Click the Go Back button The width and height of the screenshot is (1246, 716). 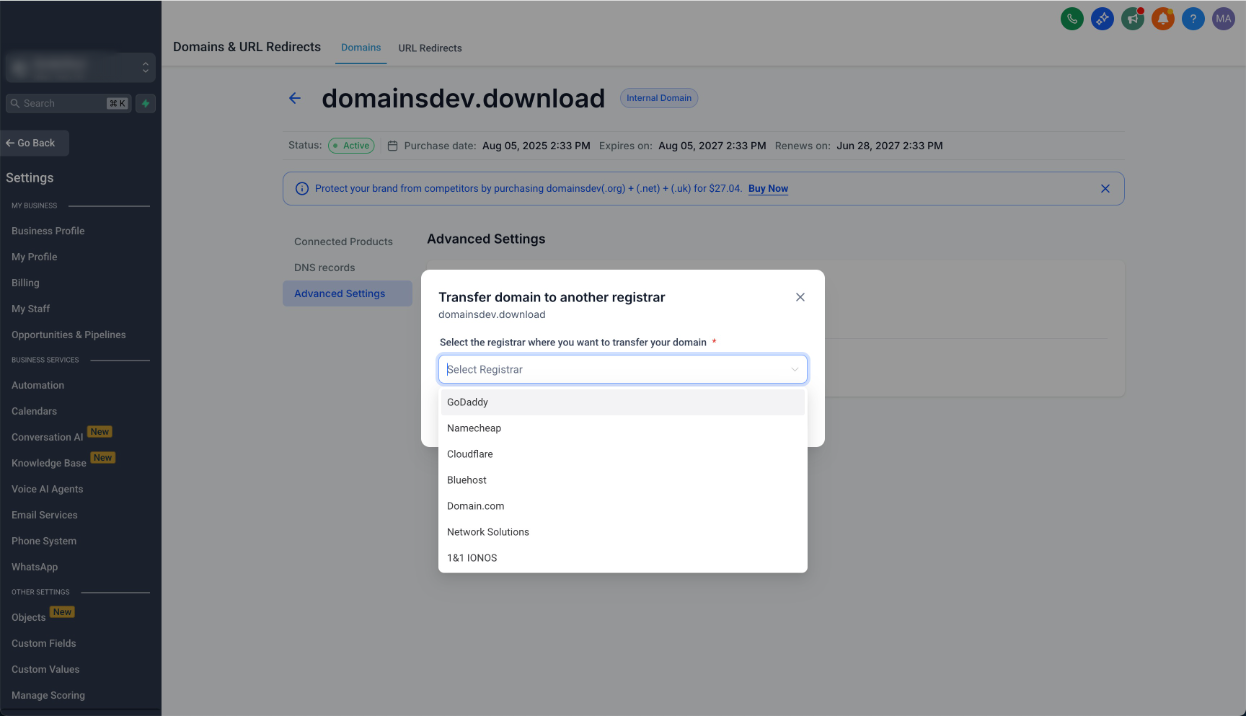[x=34, y=143]
